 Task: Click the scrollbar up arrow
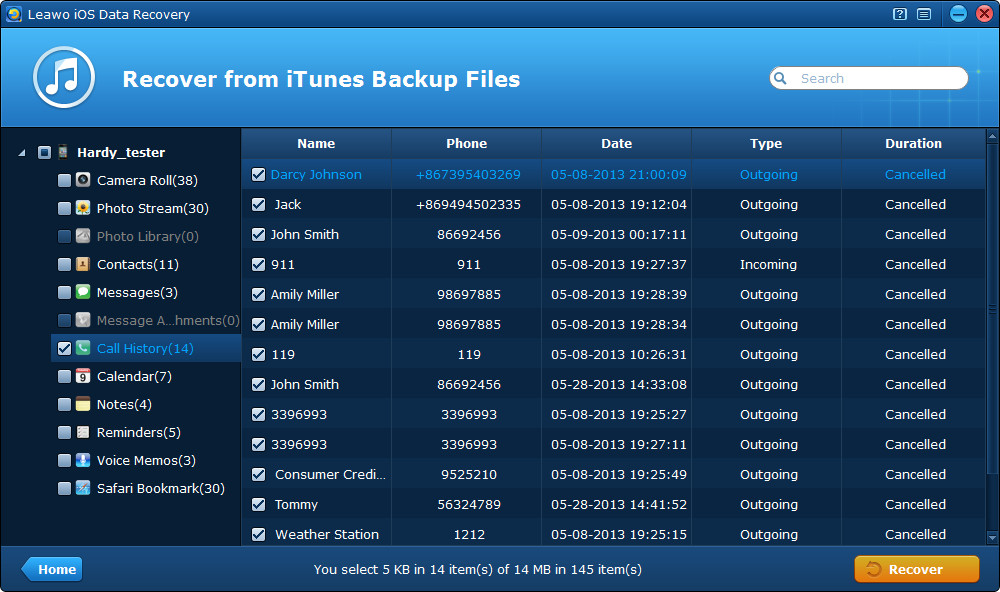pos(992,136)
